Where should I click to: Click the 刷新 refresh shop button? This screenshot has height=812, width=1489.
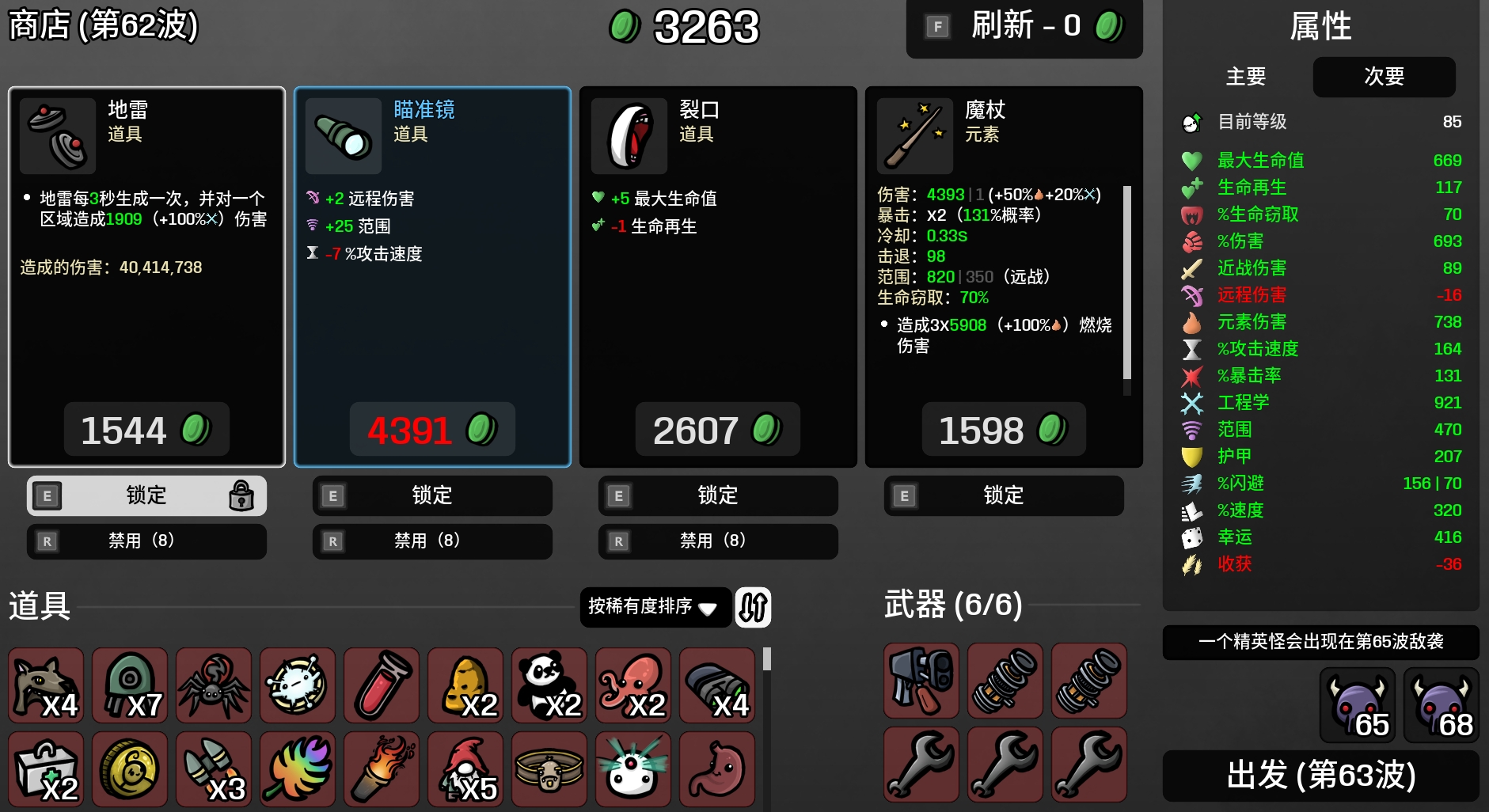coord(1024,27)
